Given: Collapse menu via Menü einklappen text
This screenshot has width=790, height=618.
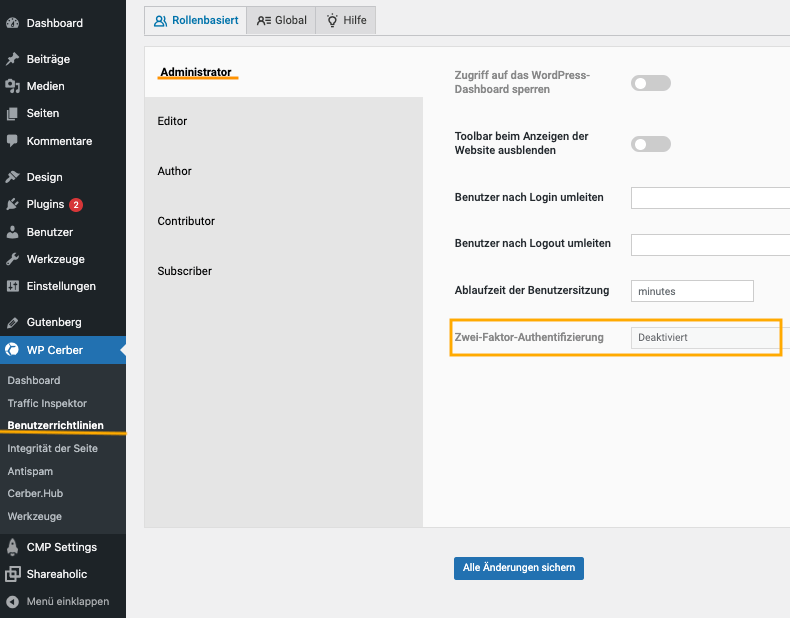Looking at the screenshot, I should [68, 601].
